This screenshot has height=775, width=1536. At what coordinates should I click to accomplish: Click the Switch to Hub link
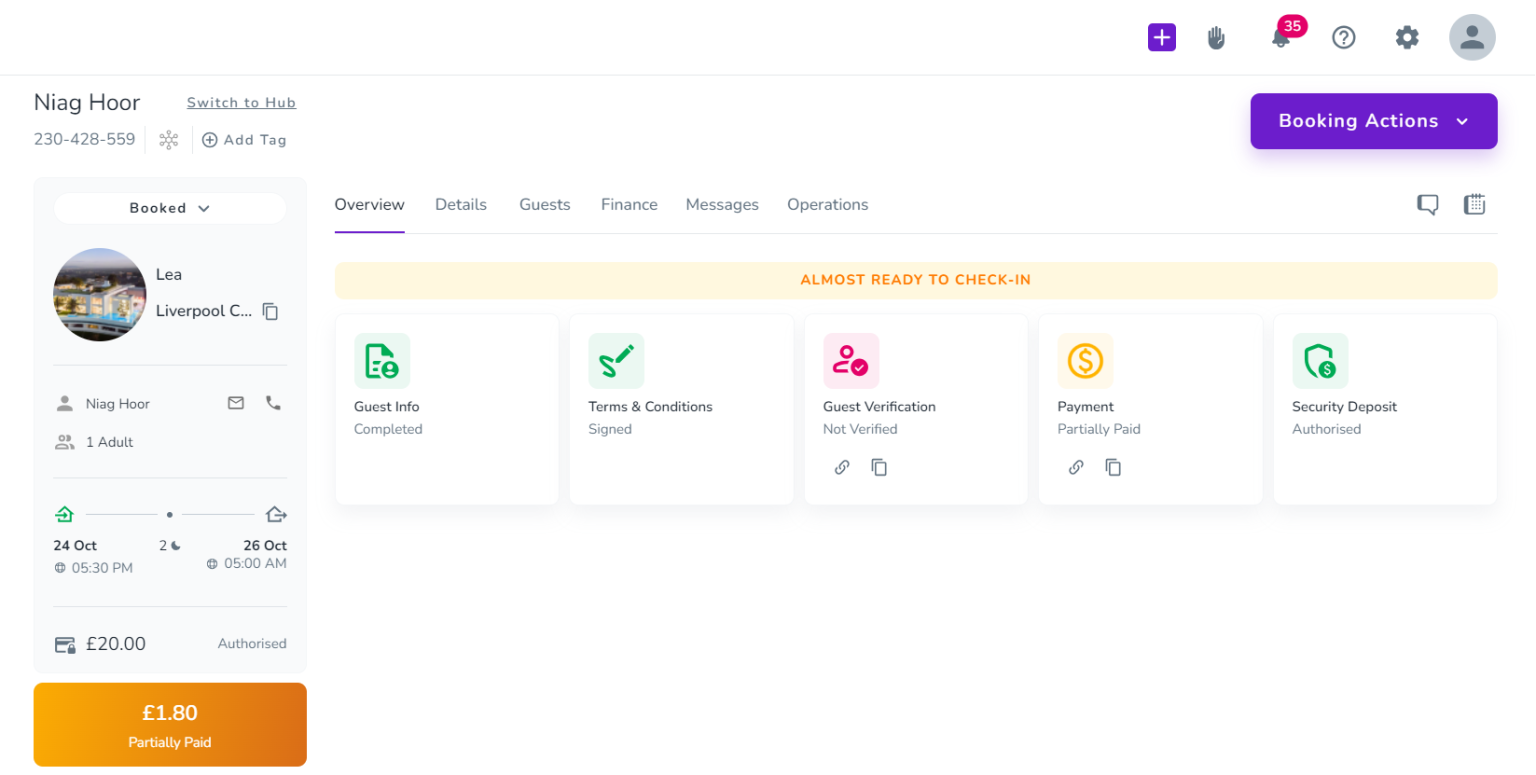(241, 102)
